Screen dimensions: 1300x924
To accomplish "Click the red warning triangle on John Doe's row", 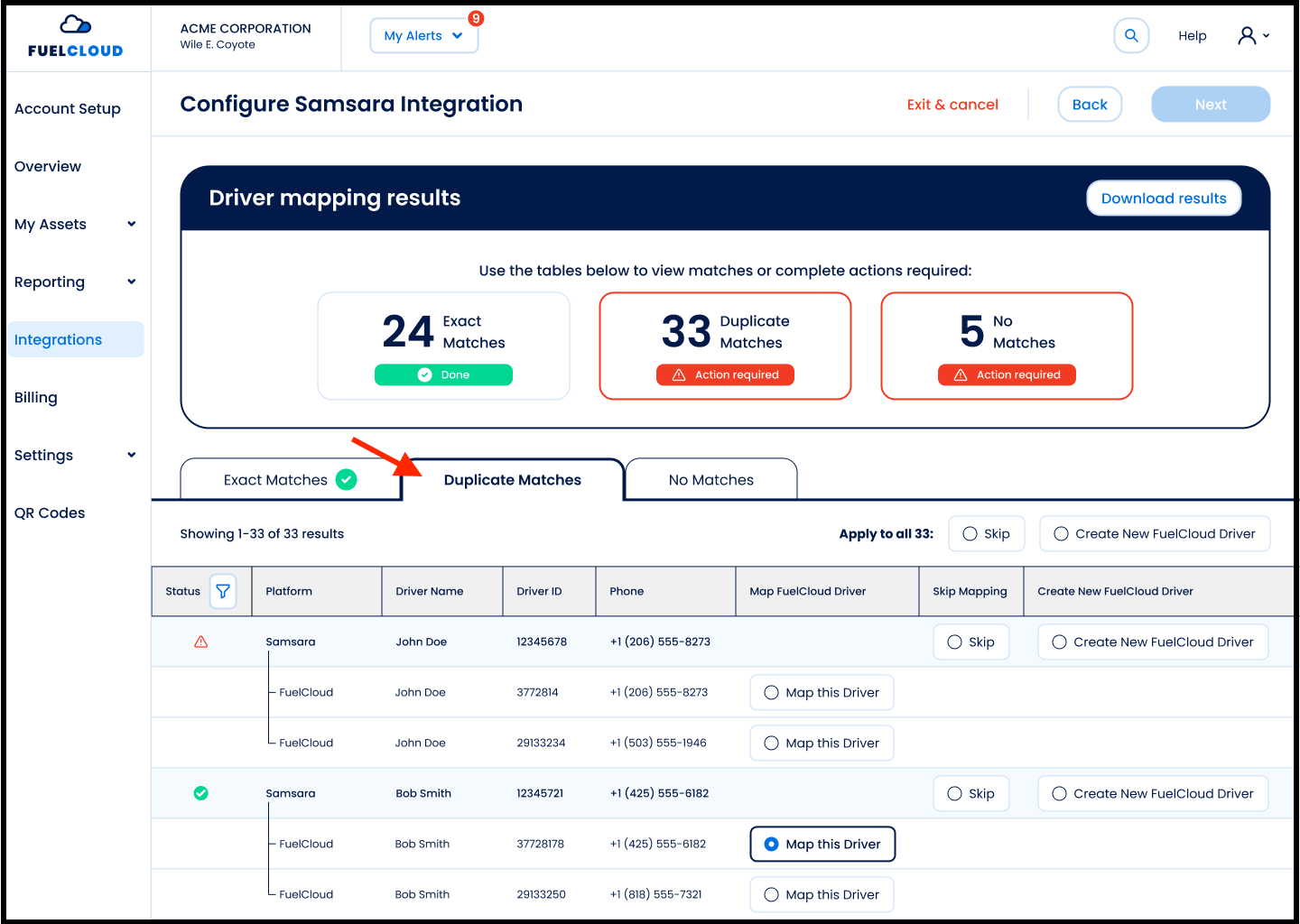I will 200,642.
